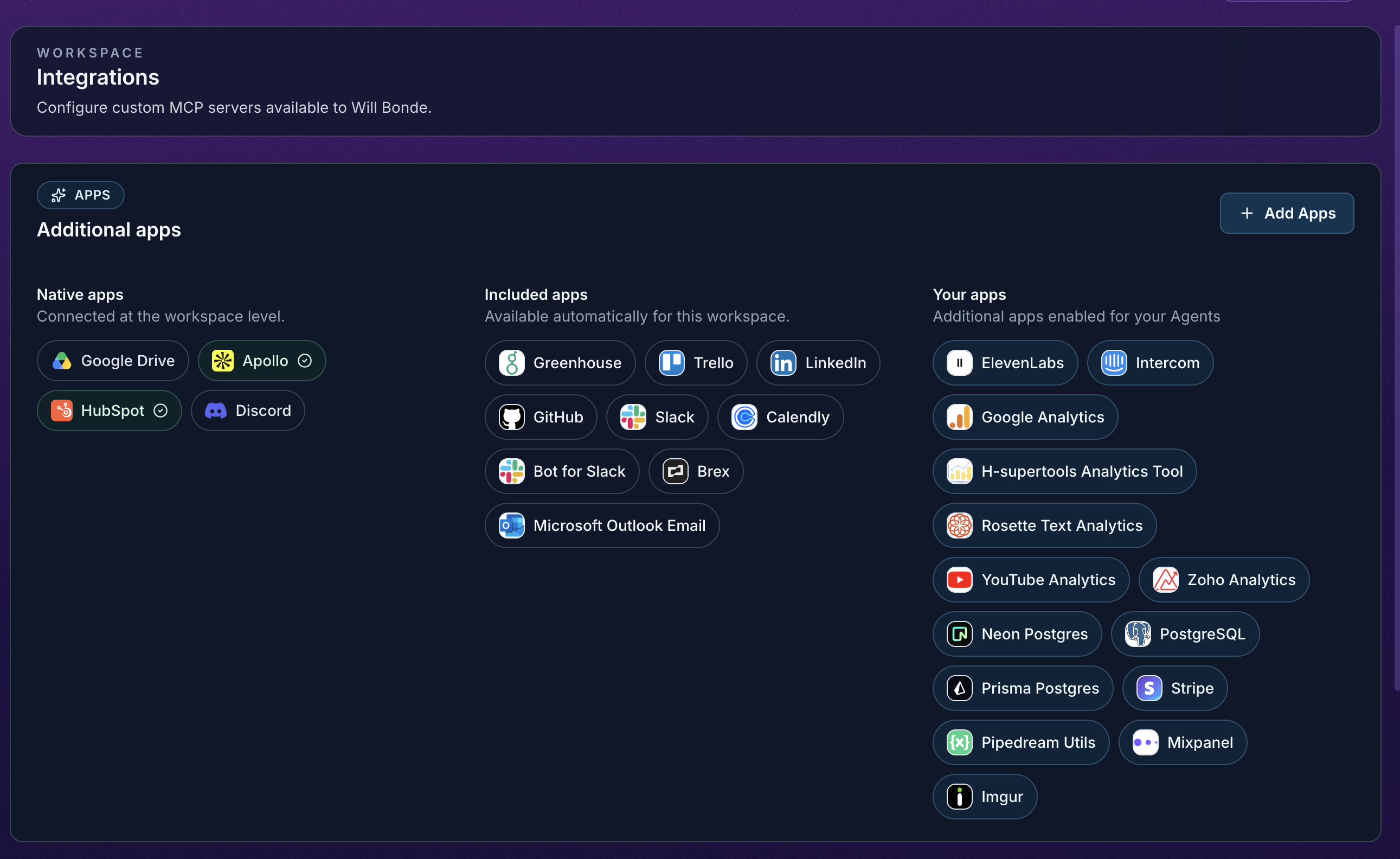Click the Stripe chip label
Image resolution: width=1400 pixels, height=859 pixels.
pos(1192,688)
